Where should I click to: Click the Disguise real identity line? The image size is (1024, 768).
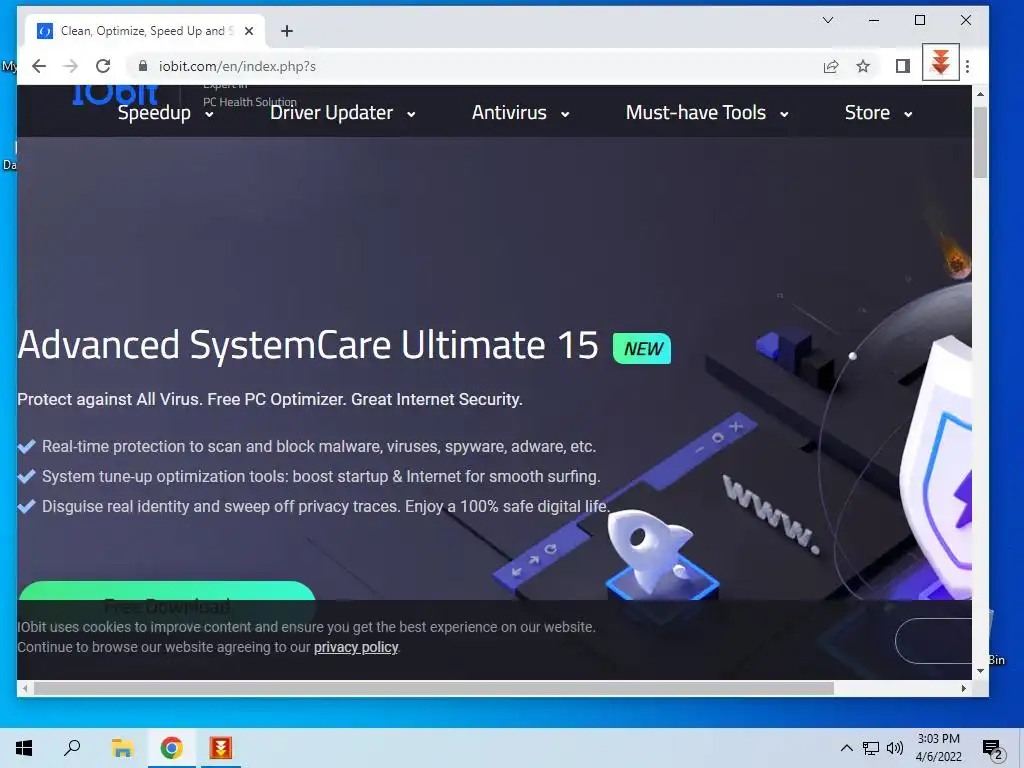point(326,507)
